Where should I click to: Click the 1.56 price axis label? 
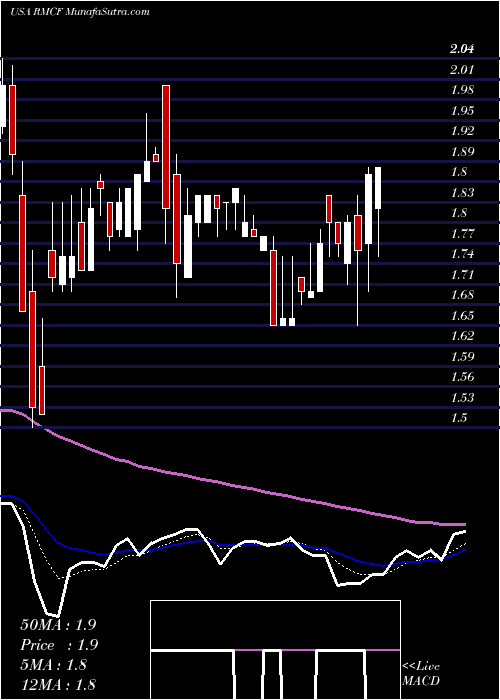(462, 377)
